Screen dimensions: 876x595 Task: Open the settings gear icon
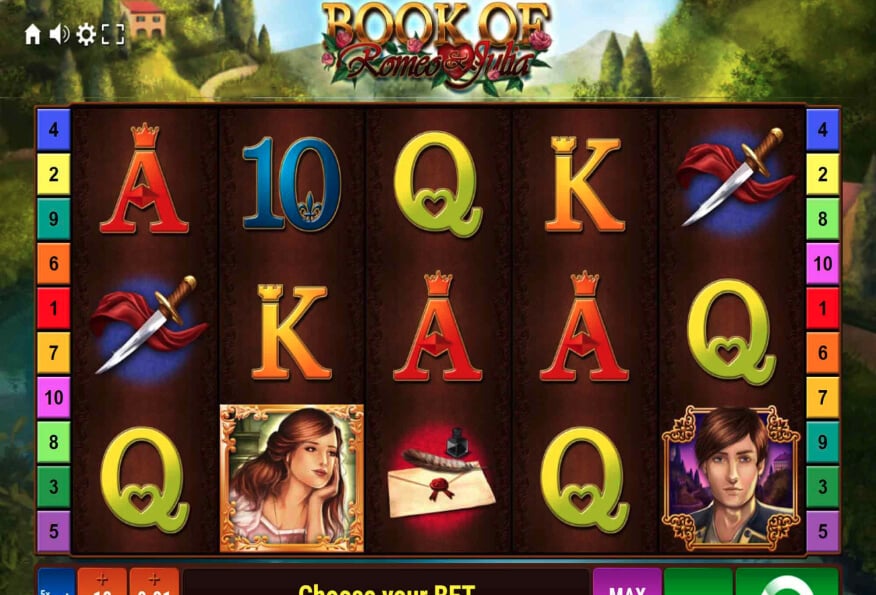86,35
